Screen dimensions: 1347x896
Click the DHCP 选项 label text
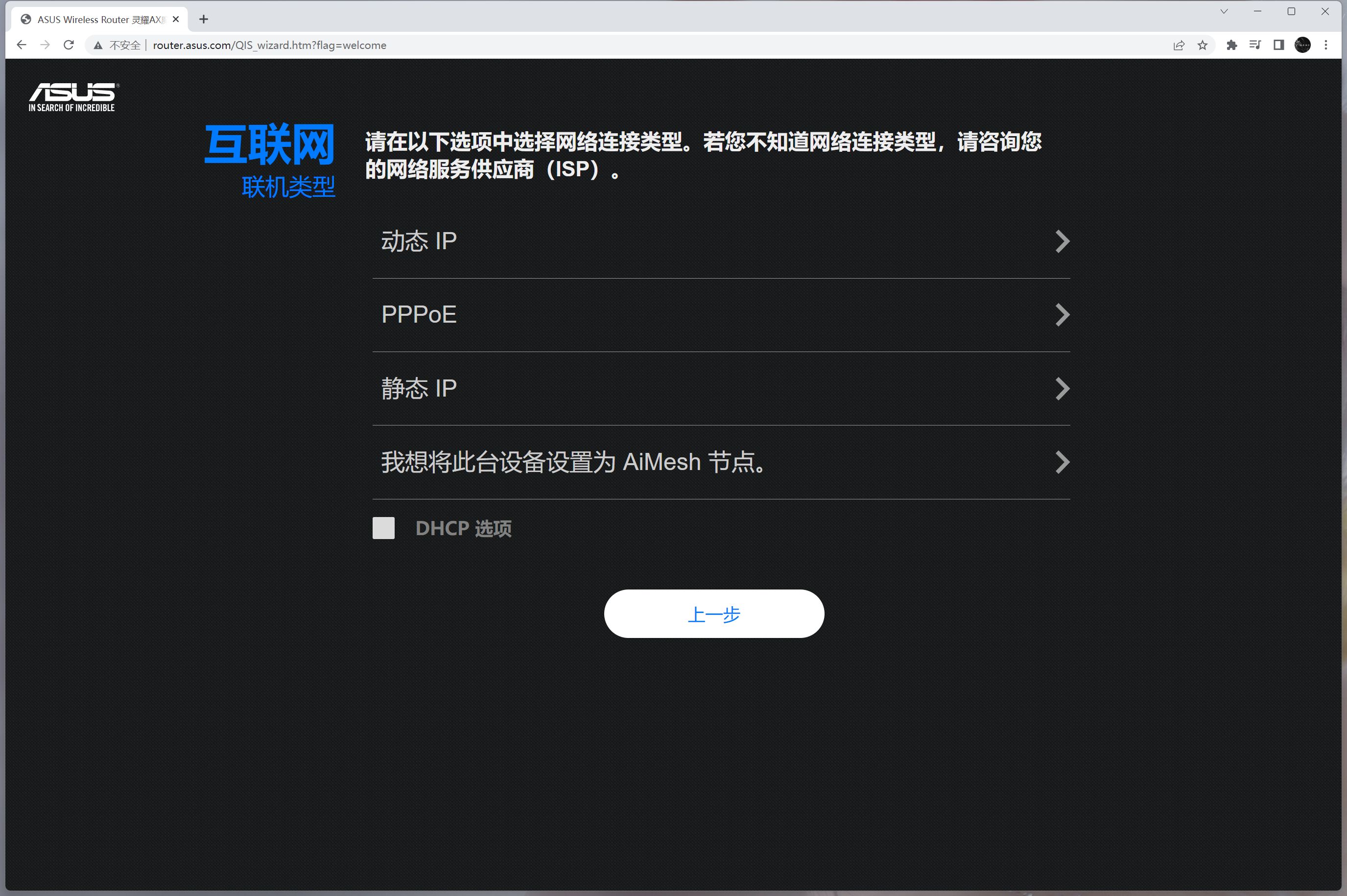[x=464, y=529]
